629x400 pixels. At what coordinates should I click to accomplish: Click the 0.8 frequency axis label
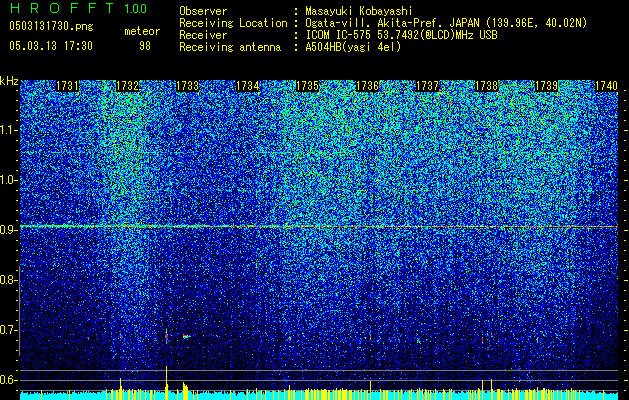point(8,280)
